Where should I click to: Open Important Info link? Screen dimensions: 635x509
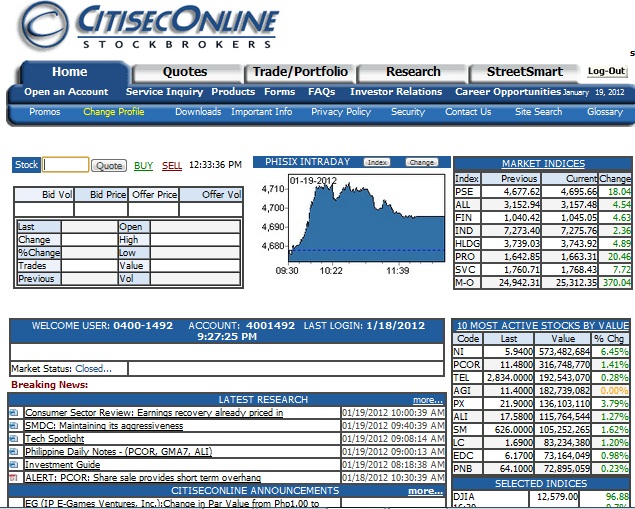coord(262,112)
